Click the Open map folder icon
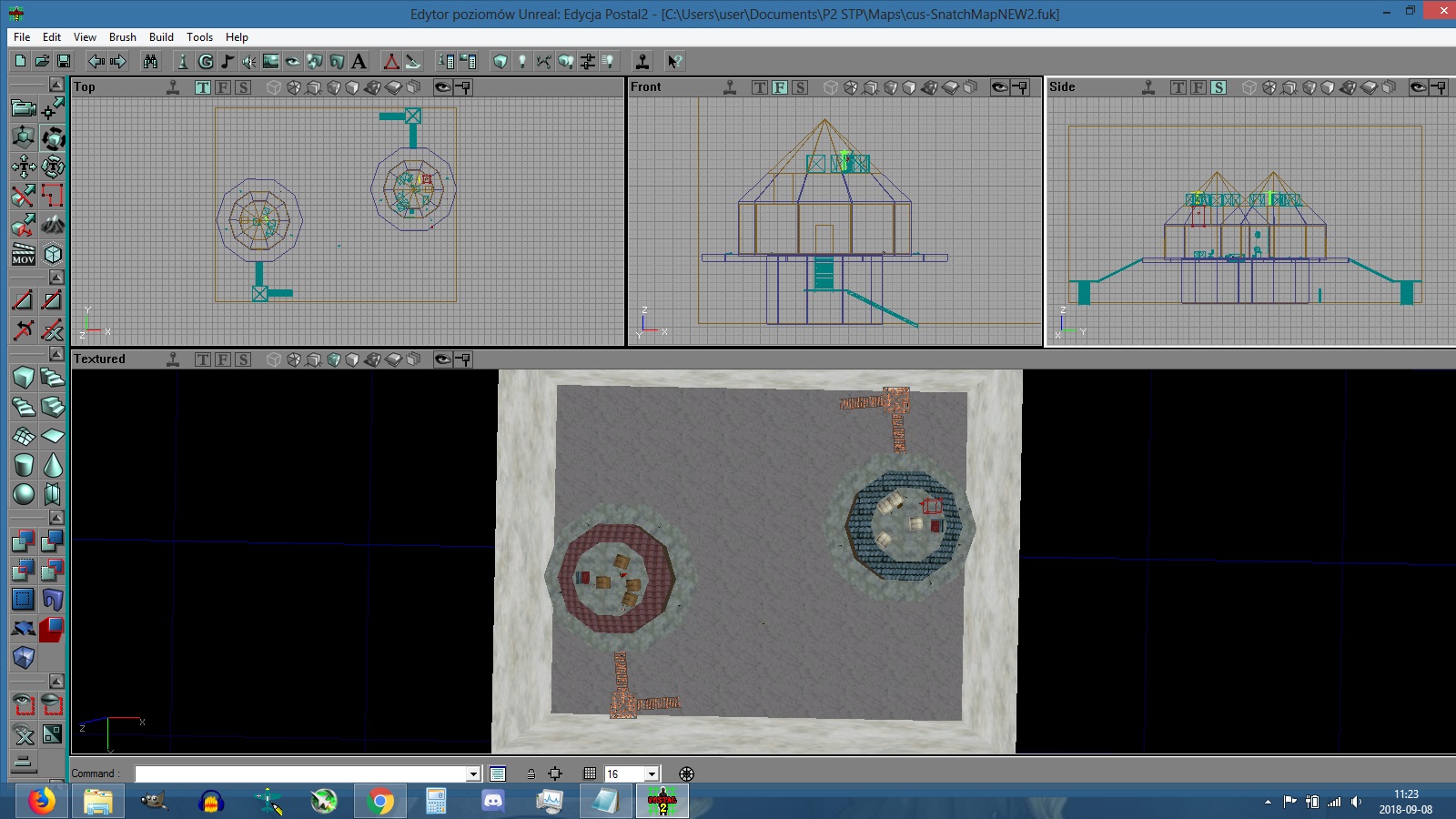 42,61
